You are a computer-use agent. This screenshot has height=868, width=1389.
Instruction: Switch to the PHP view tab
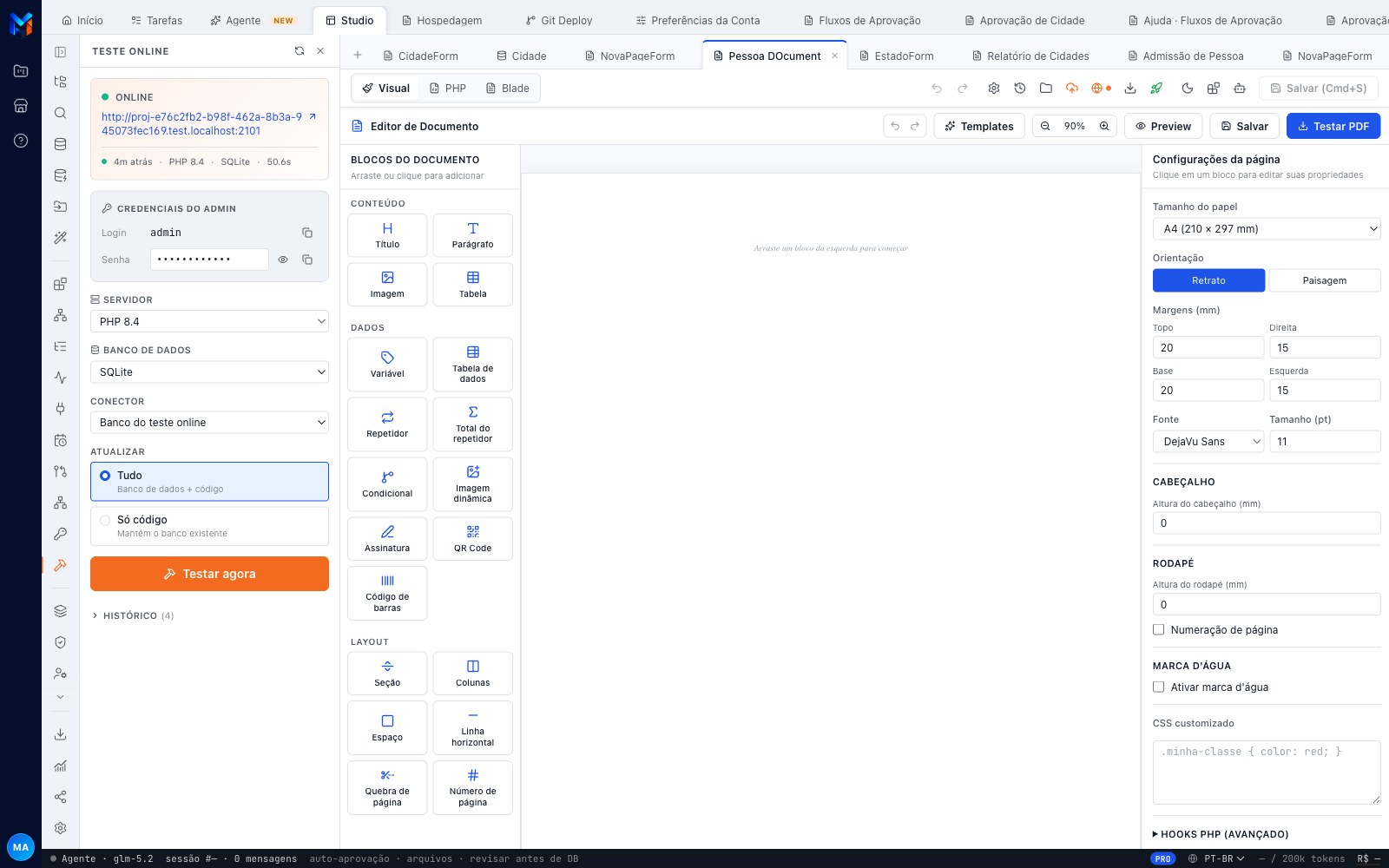point(448,89)
